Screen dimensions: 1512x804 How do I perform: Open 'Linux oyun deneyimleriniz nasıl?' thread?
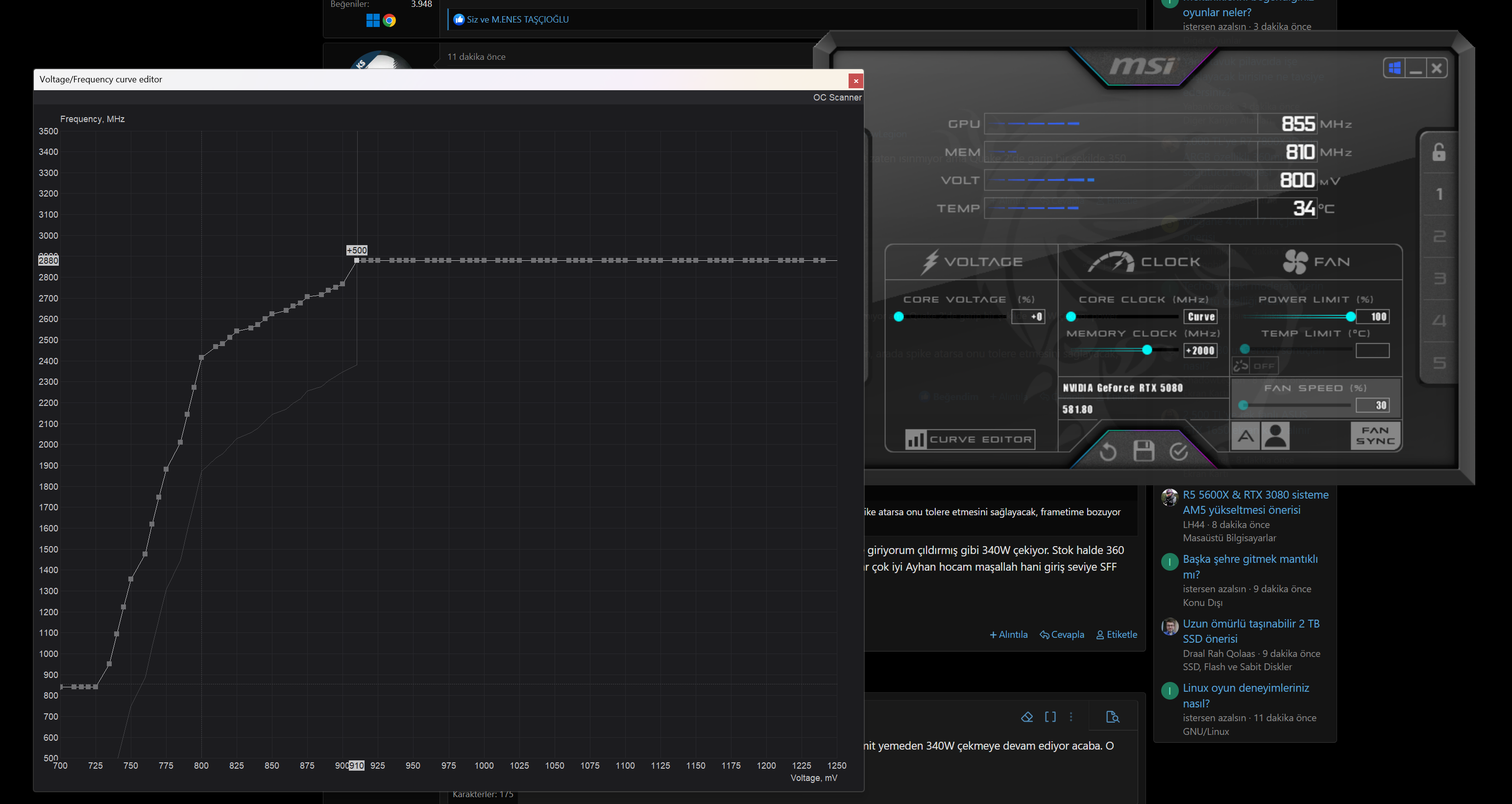1245,695
